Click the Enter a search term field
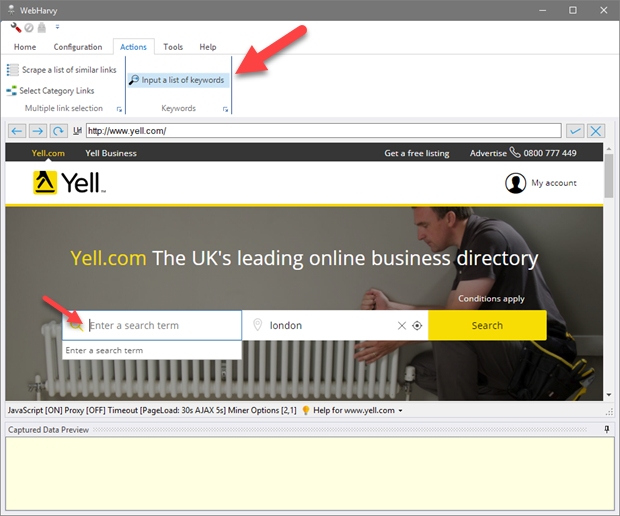 (160, 325)
